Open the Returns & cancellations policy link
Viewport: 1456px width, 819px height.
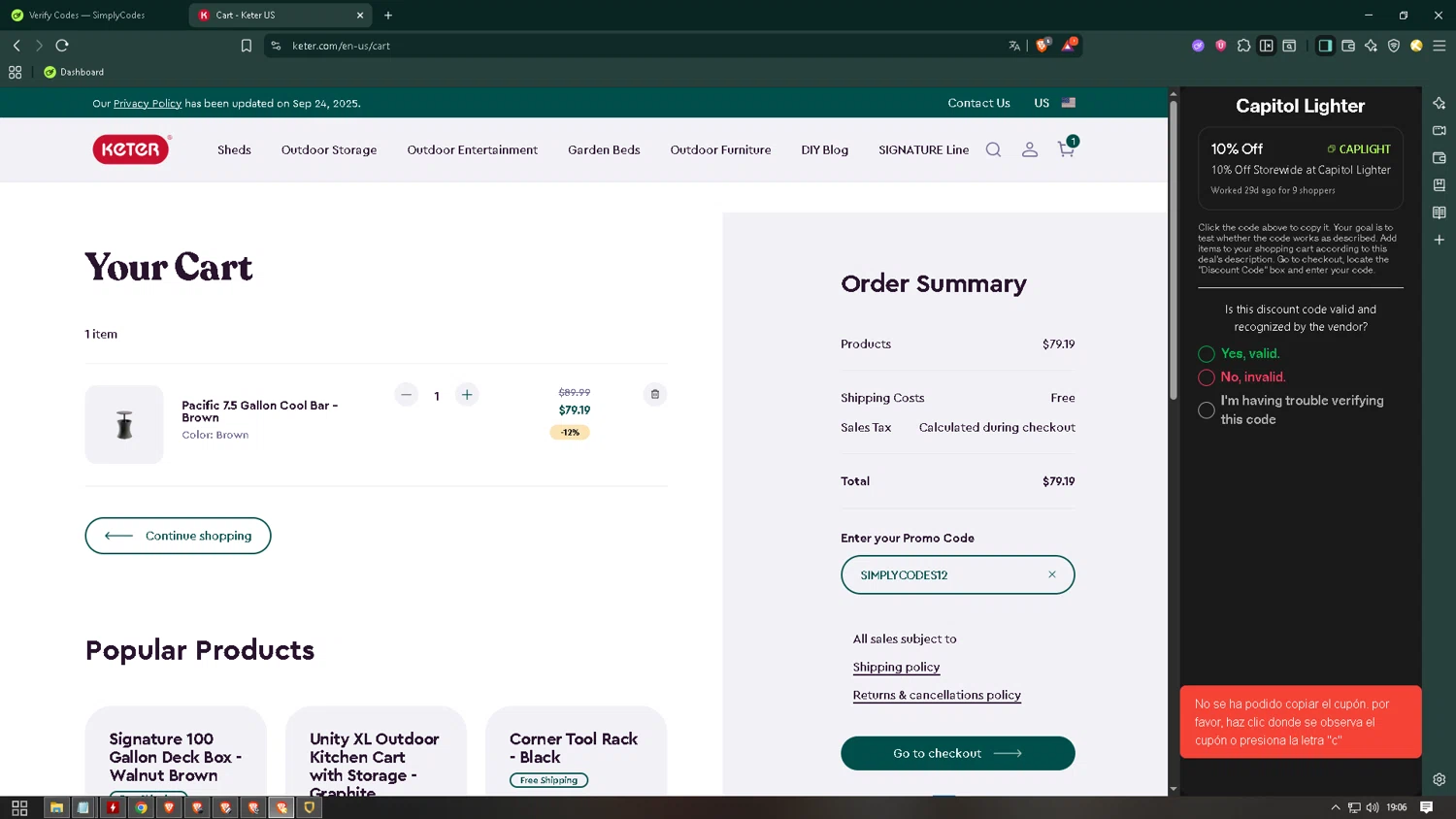(937, 695)
